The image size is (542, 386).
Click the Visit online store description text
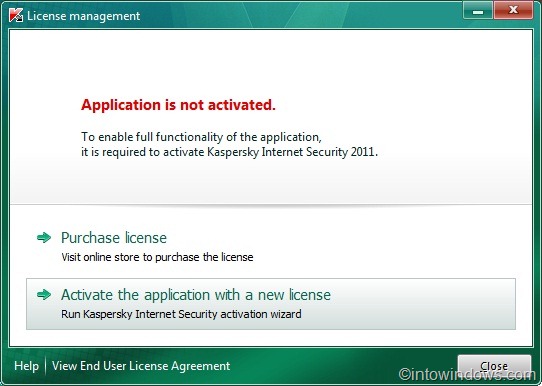157,257
